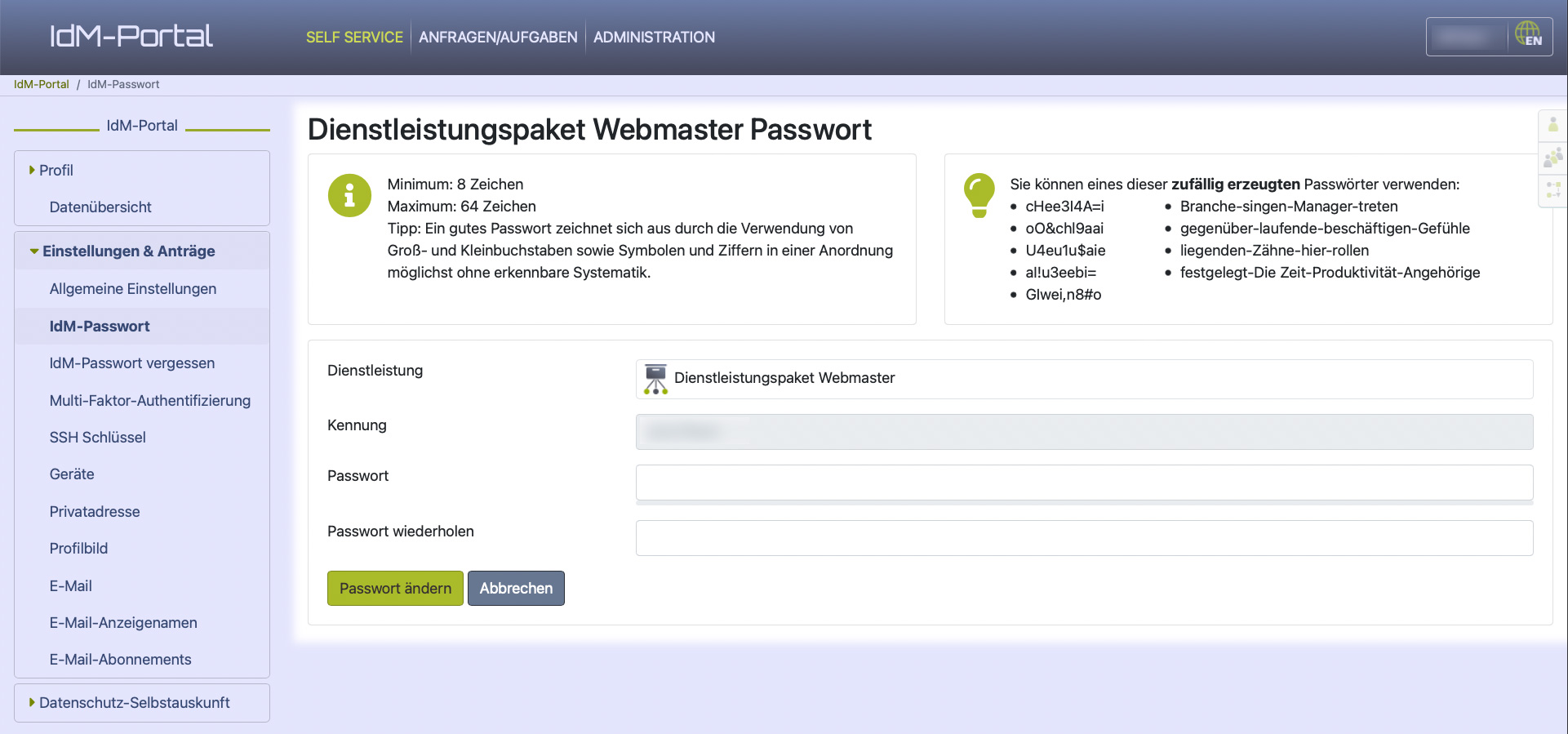Expand the Profil section
Screen dimensions: 1568x734
pyautogui.click(x=56, y=170)
